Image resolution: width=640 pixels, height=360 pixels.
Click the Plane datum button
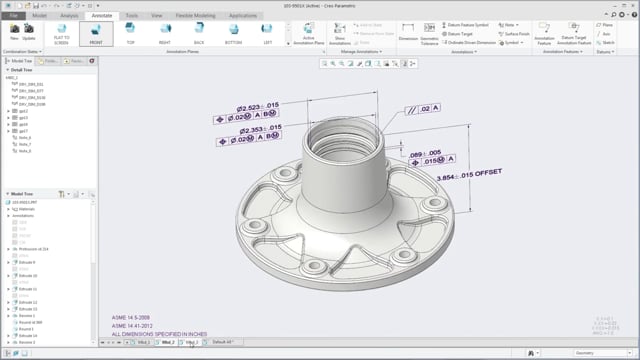pos(604,25)
